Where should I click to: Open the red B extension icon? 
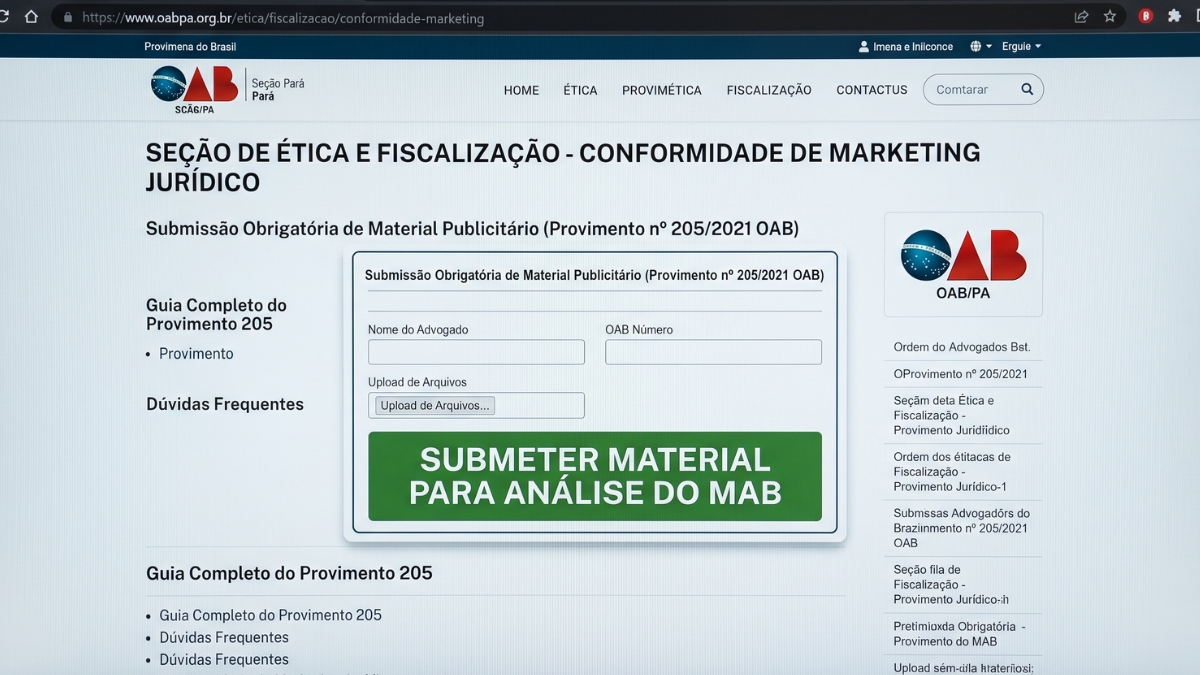click(1146, 17)
